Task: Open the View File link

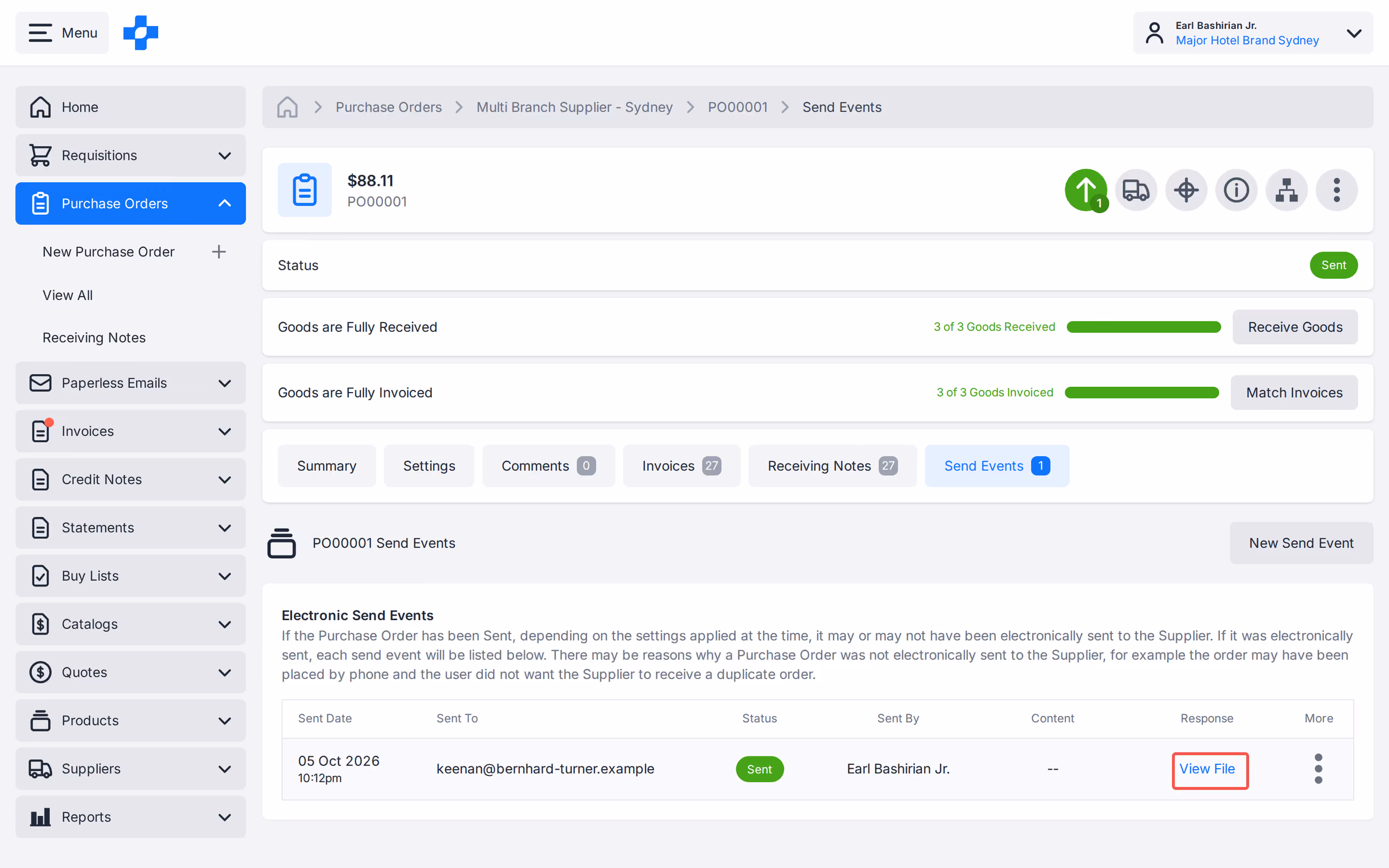Action: 1207,769
